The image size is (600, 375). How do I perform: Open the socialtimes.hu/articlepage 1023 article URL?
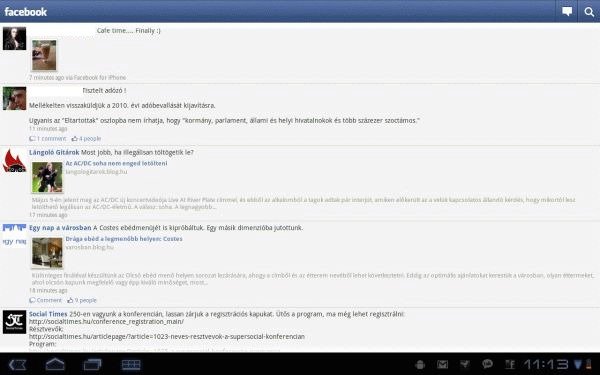167,336
